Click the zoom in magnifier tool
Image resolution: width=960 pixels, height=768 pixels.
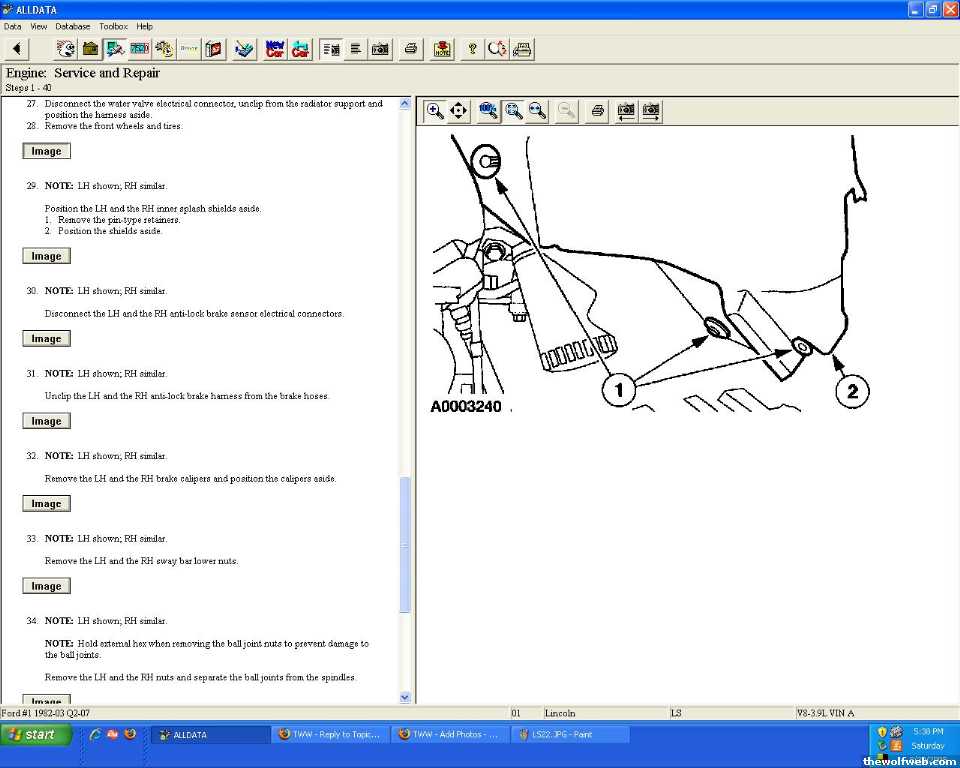tap(435, 111)
